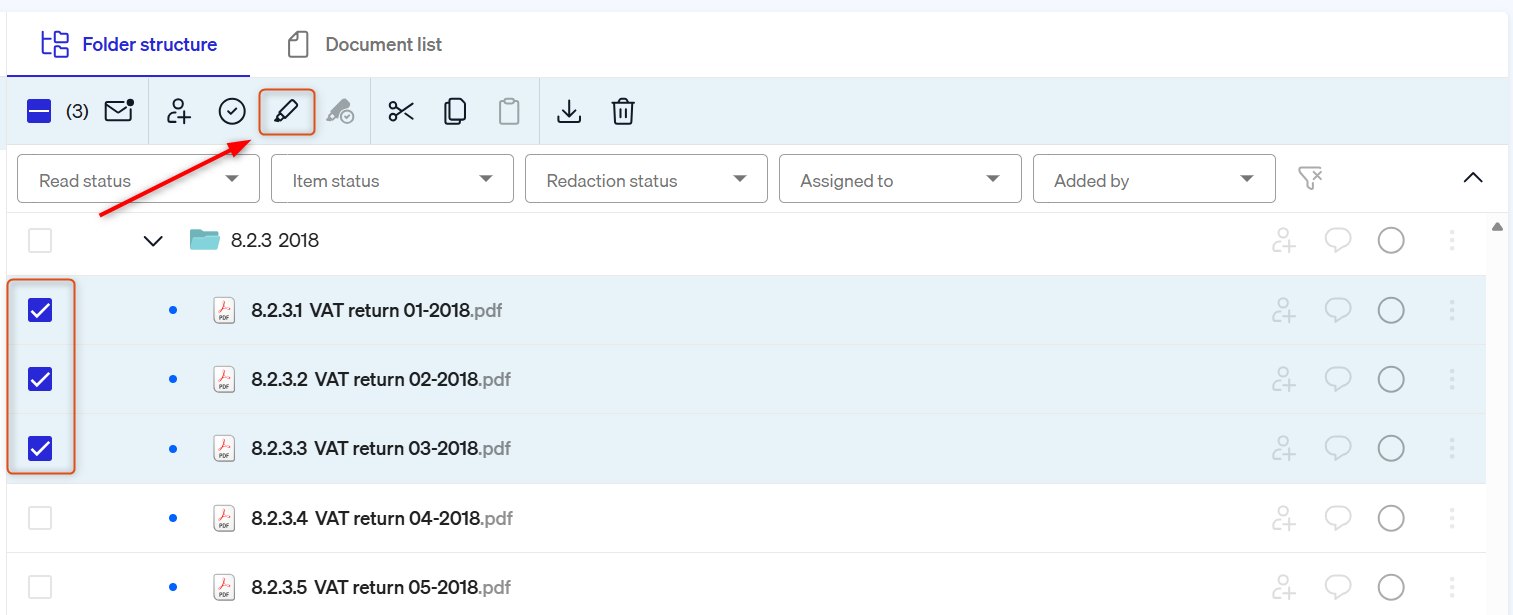The width and height of the screenshot is (1513, 615).
Task: Assign user to VAT return 04-2018
Action: 1284,518
